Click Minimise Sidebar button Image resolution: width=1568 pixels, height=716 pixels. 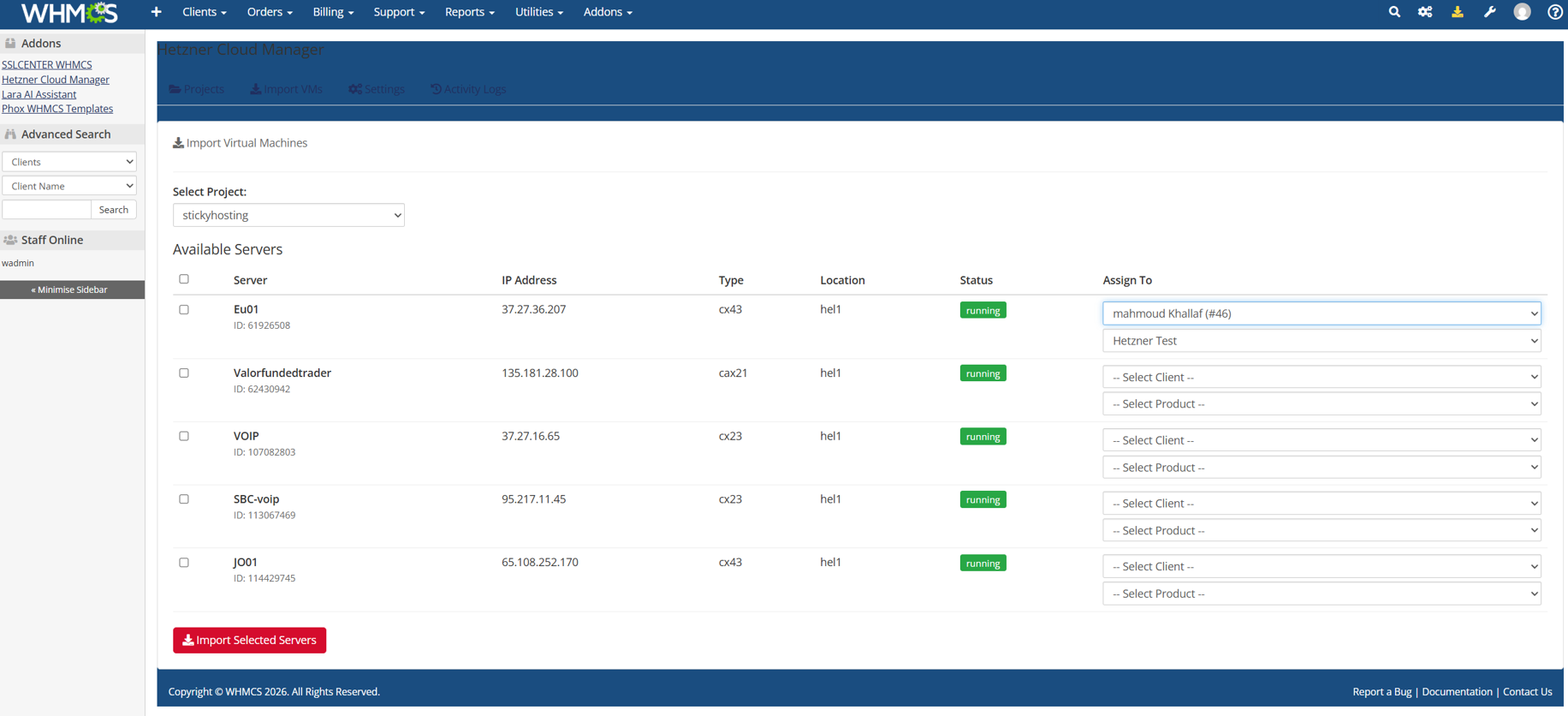(x=72, y=289)
